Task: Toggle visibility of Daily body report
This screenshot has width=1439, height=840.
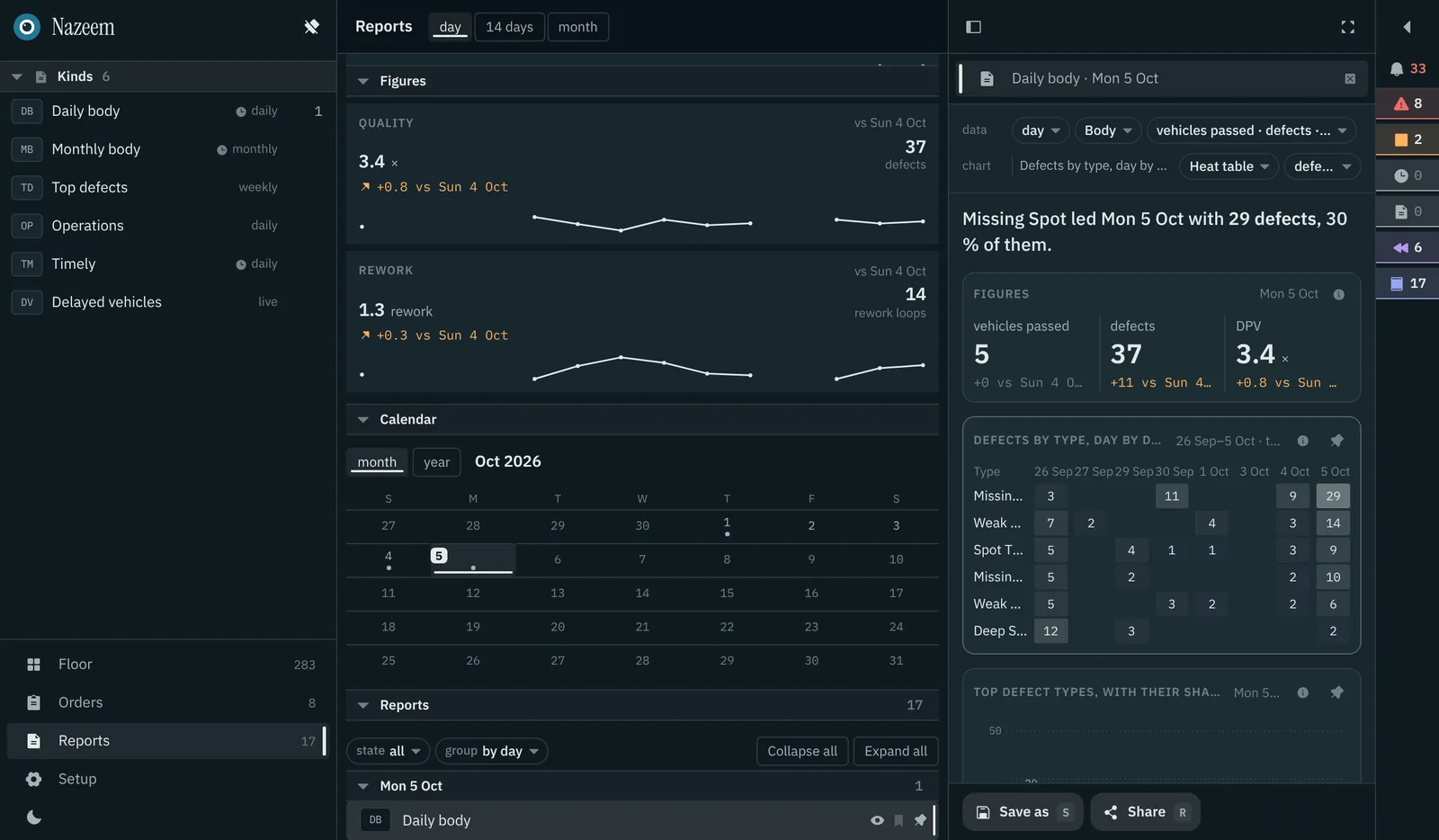Action: click(x=877, y=820)
